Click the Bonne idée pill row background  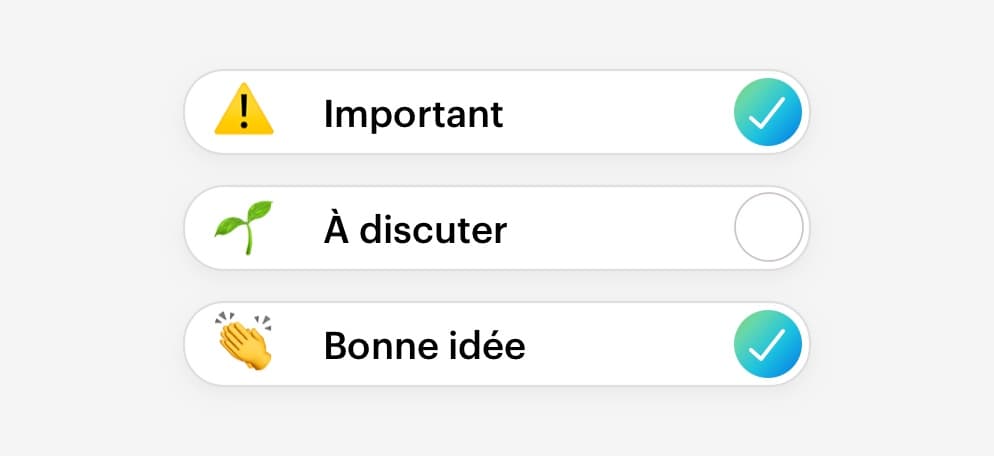click(497, 344)
